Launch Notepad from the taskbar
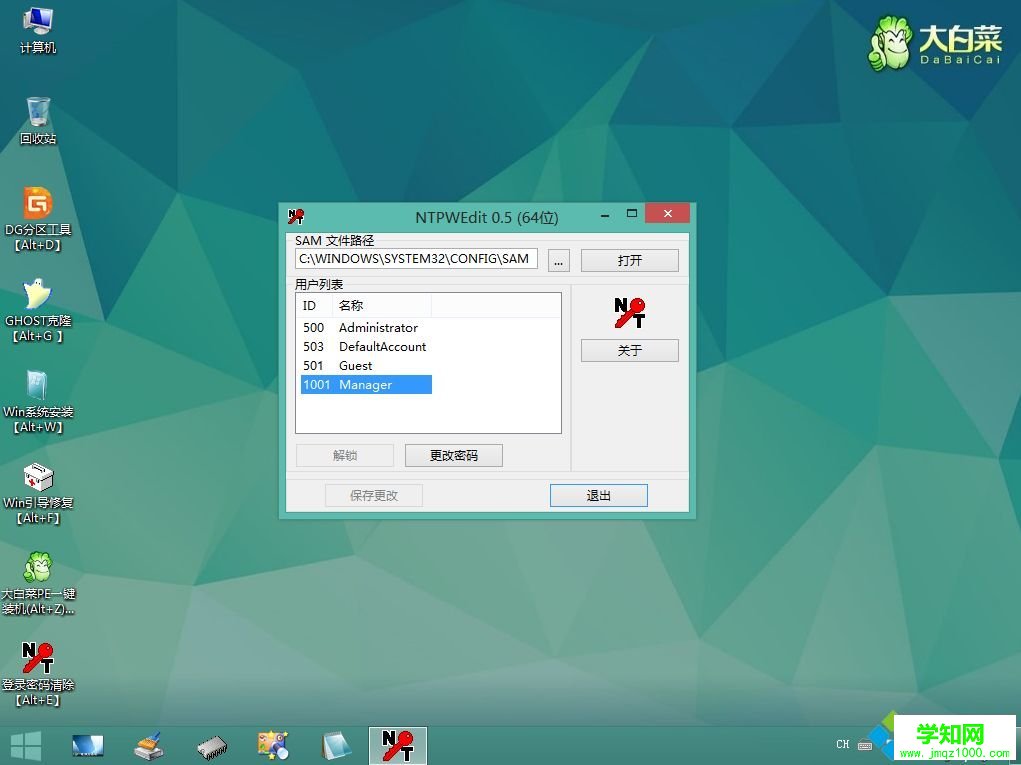The image size is (1021, 765). [336, 744]
